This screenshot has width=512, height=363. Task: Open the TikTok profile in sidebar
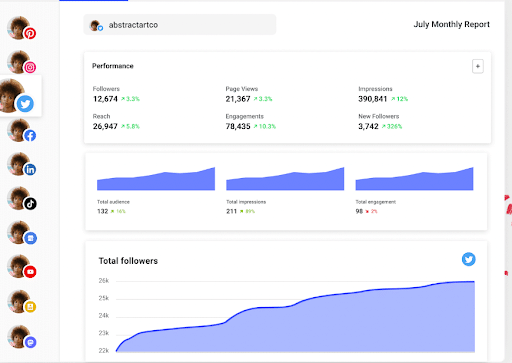click(21, 199)
